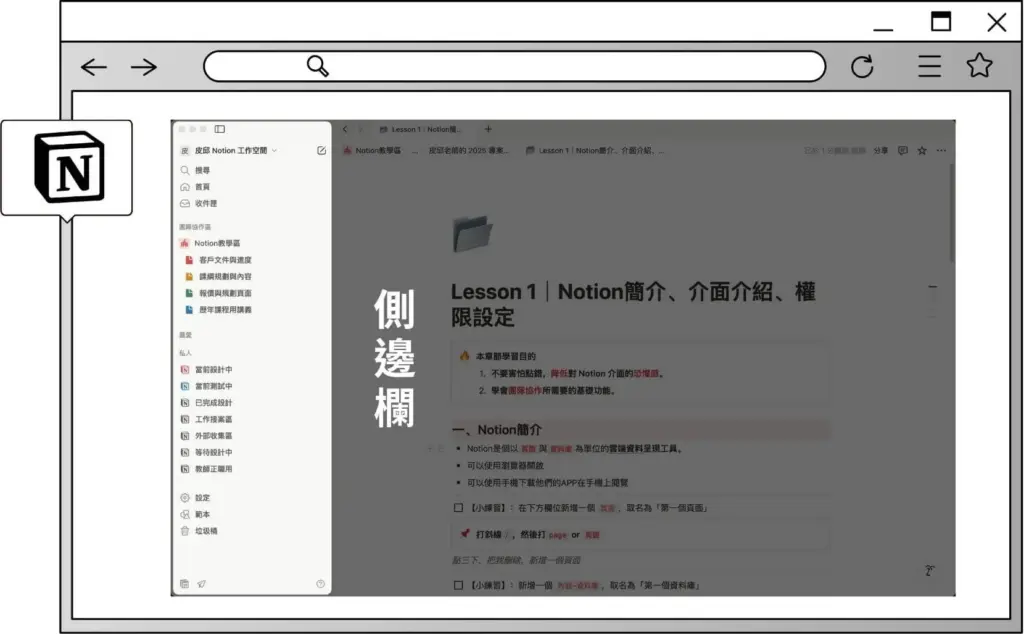Click the browser bookmark star icon
Screen dimensions: 1024x634
(x=980, y=65)
